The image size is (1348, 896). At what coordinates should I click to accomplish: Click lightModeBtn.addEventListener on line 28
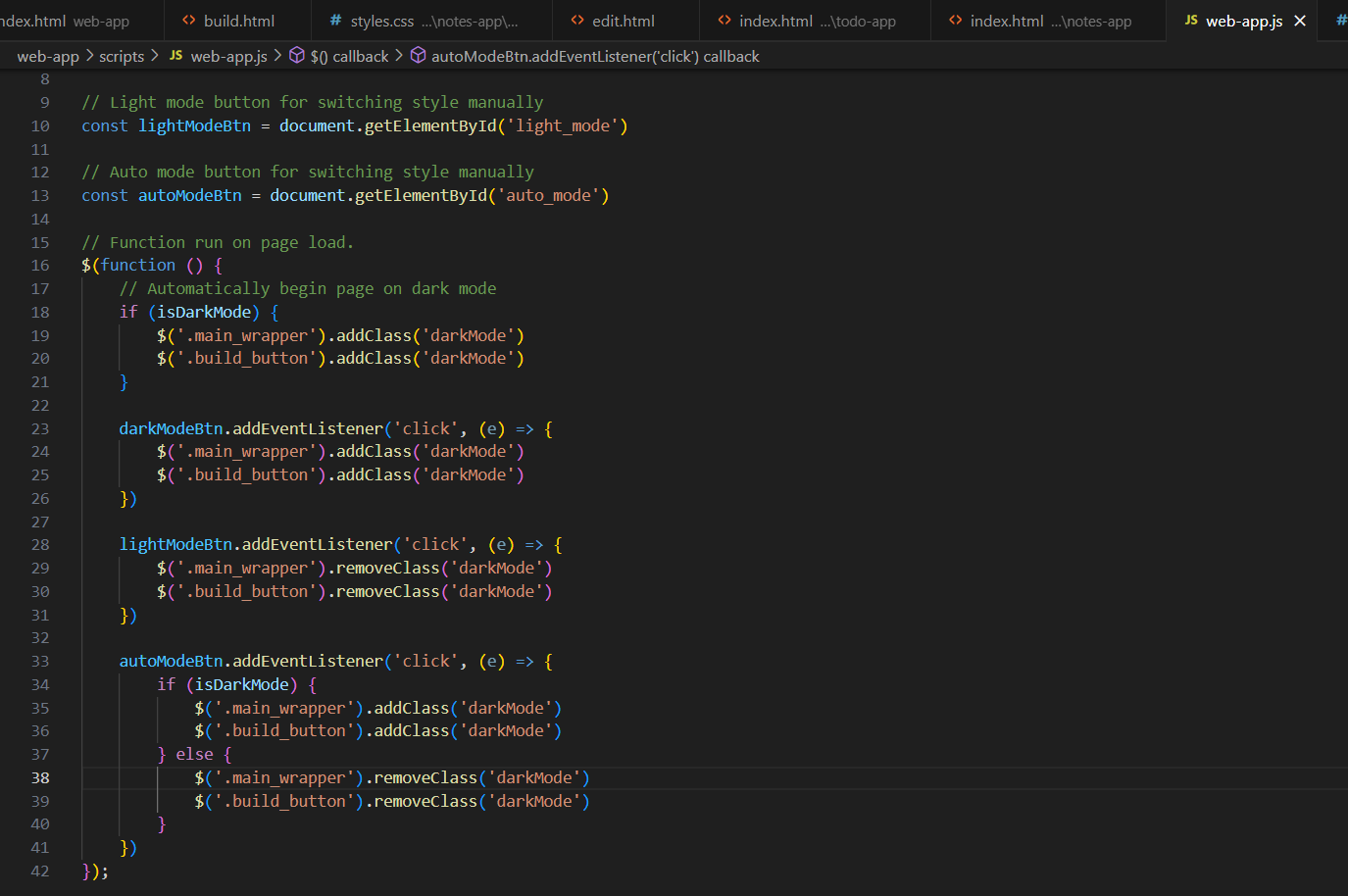coord(256,544)
